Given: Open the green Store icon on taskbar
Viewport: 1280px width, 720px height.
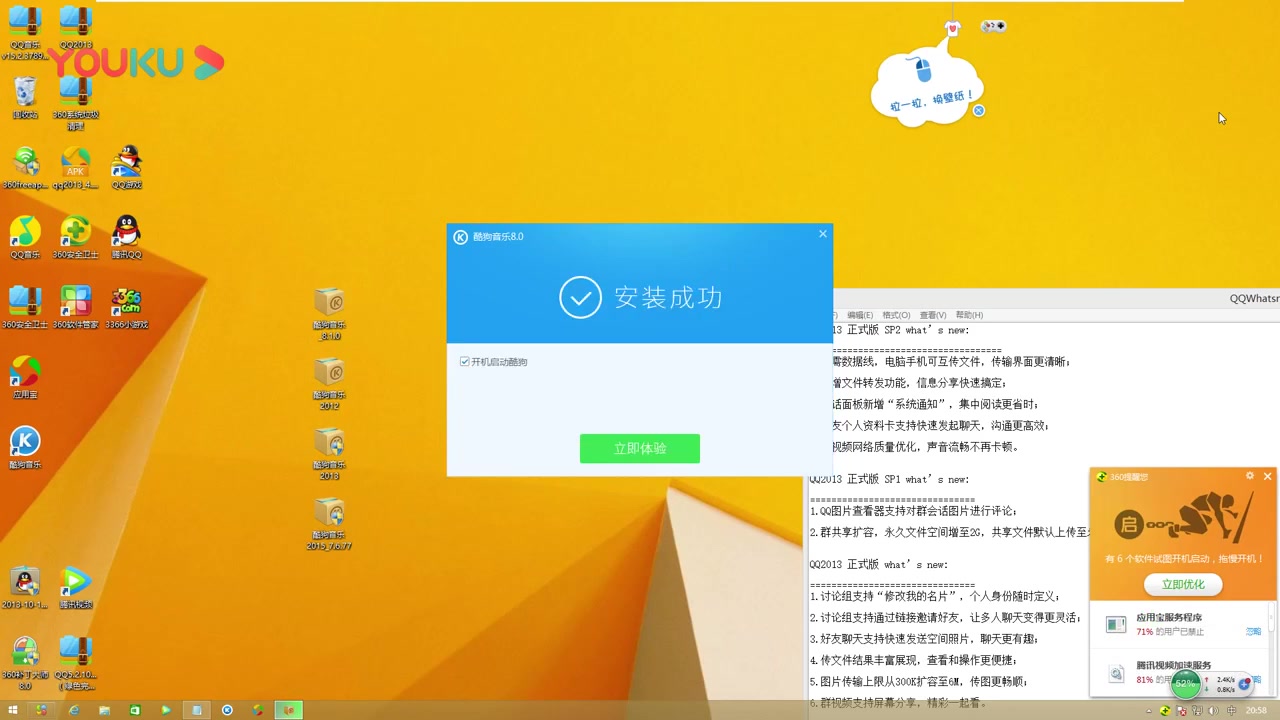Looking at the screenshot, I should click(135, 710).
